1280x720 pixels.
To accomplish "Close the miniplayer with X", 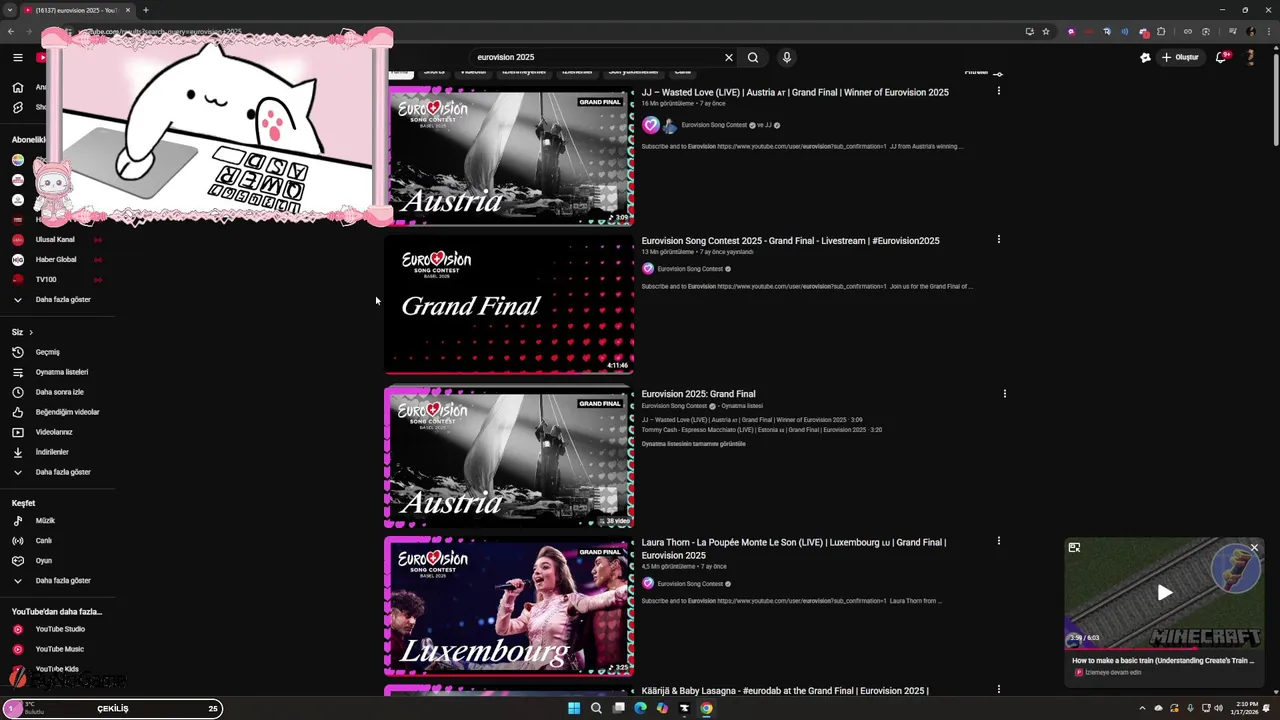I will pos(1254,548).
